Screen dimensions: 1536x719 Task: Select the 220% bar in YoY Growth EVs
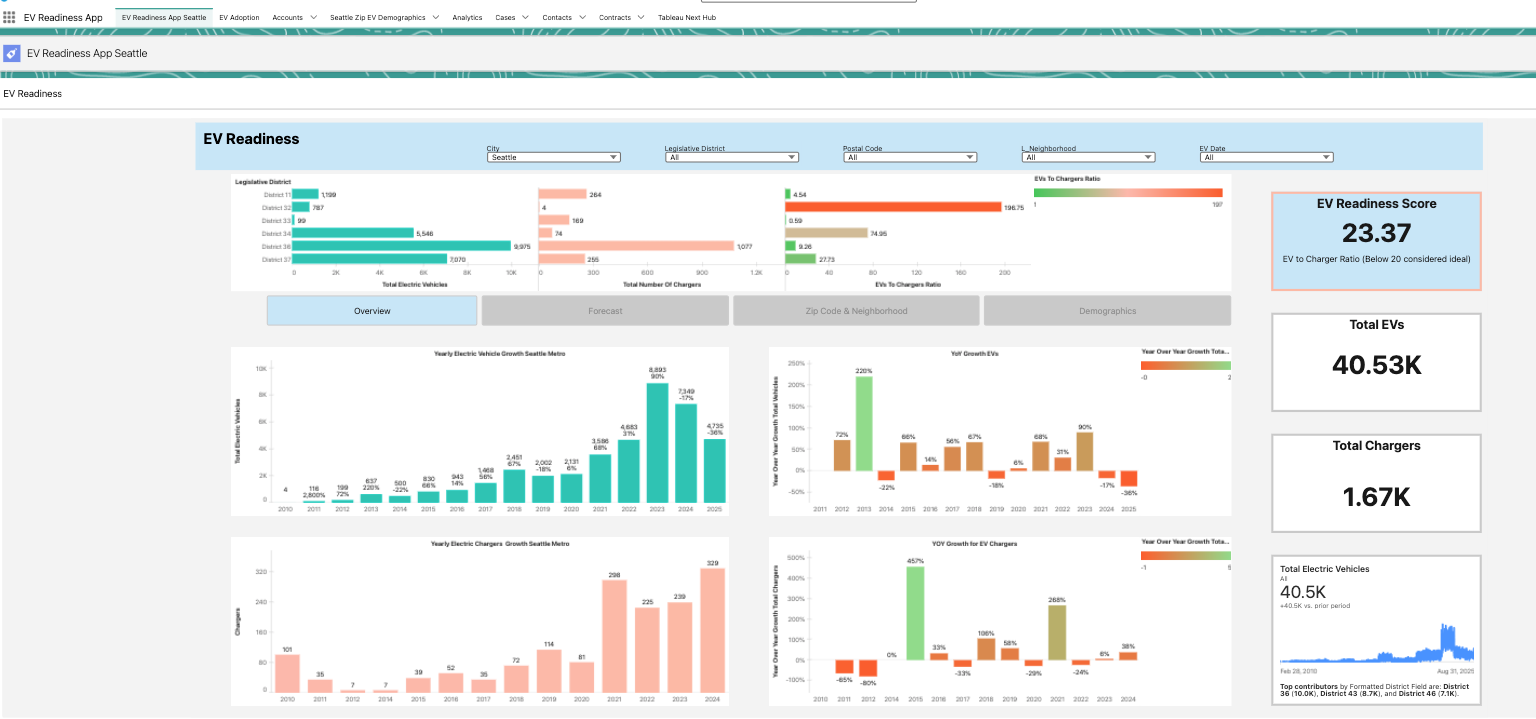click(x=863, y=423)
